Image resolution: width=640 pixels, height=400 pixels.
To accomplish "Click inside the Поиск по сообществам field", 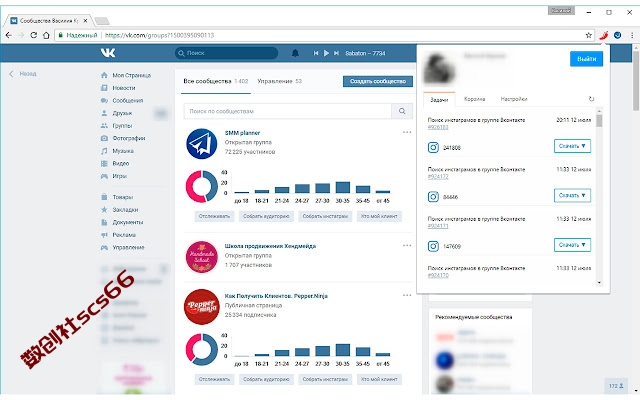I will pyautogui.click(x=287, y=111).
